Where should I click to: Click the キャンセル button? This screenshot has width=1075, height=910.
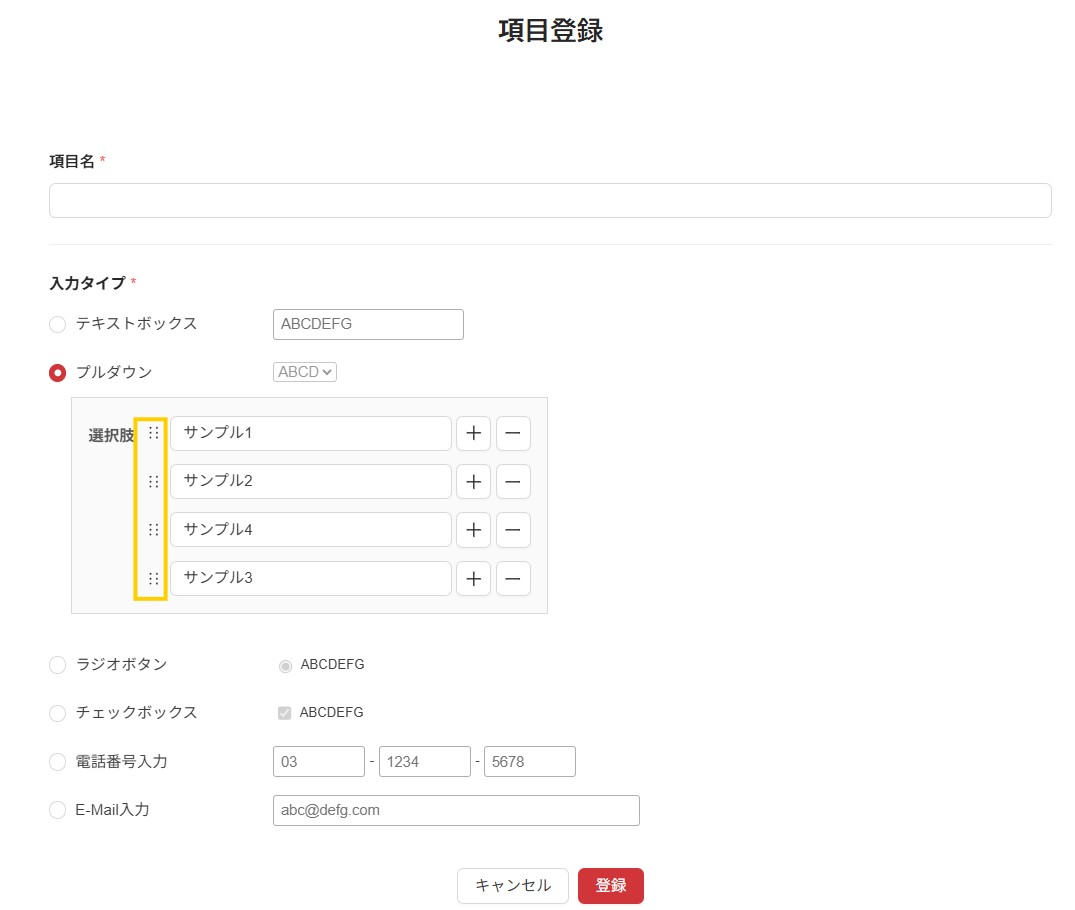tap(512, 886)
